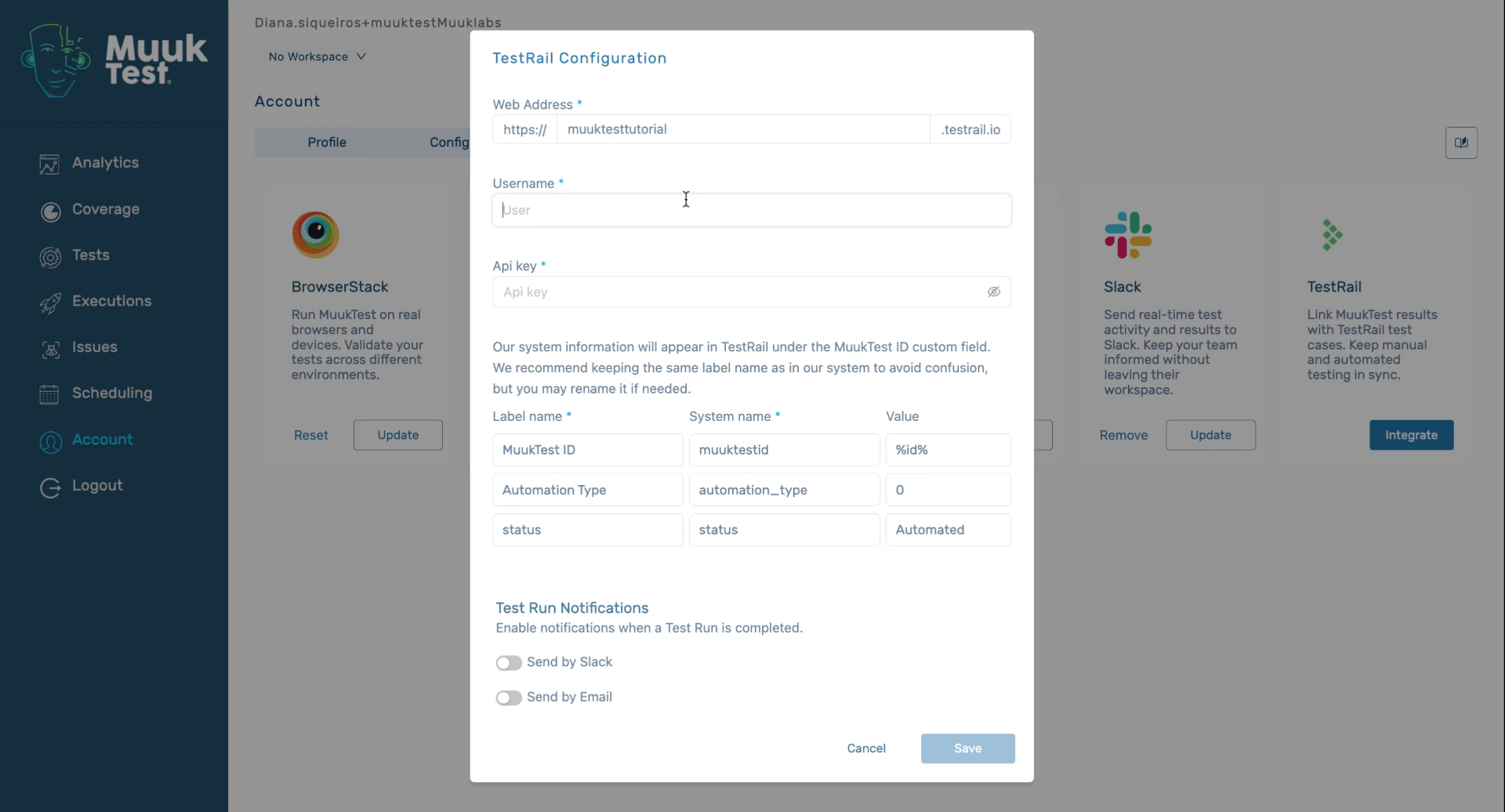The image size is (1505, 812).
Task: Cancel the TestRail Configuration dialog
Action: point(866,749)
